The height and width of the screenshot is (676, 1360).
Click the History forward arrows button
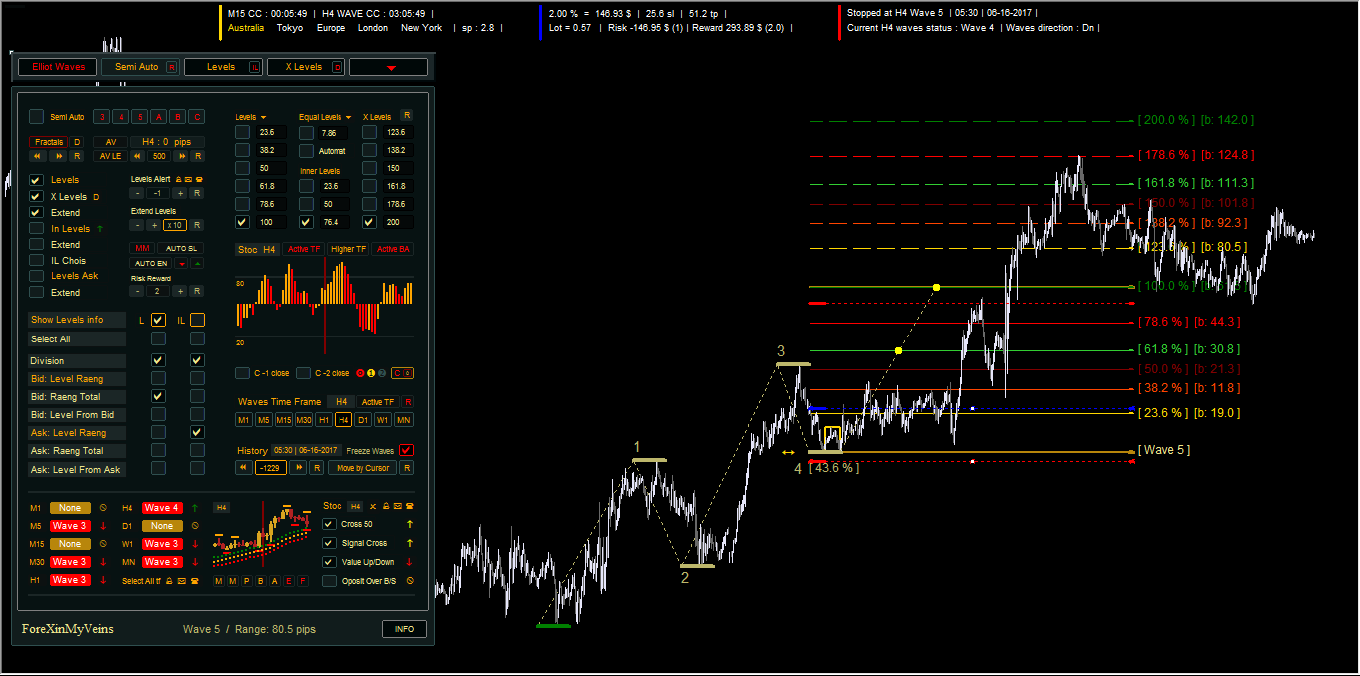coord(297,468)
